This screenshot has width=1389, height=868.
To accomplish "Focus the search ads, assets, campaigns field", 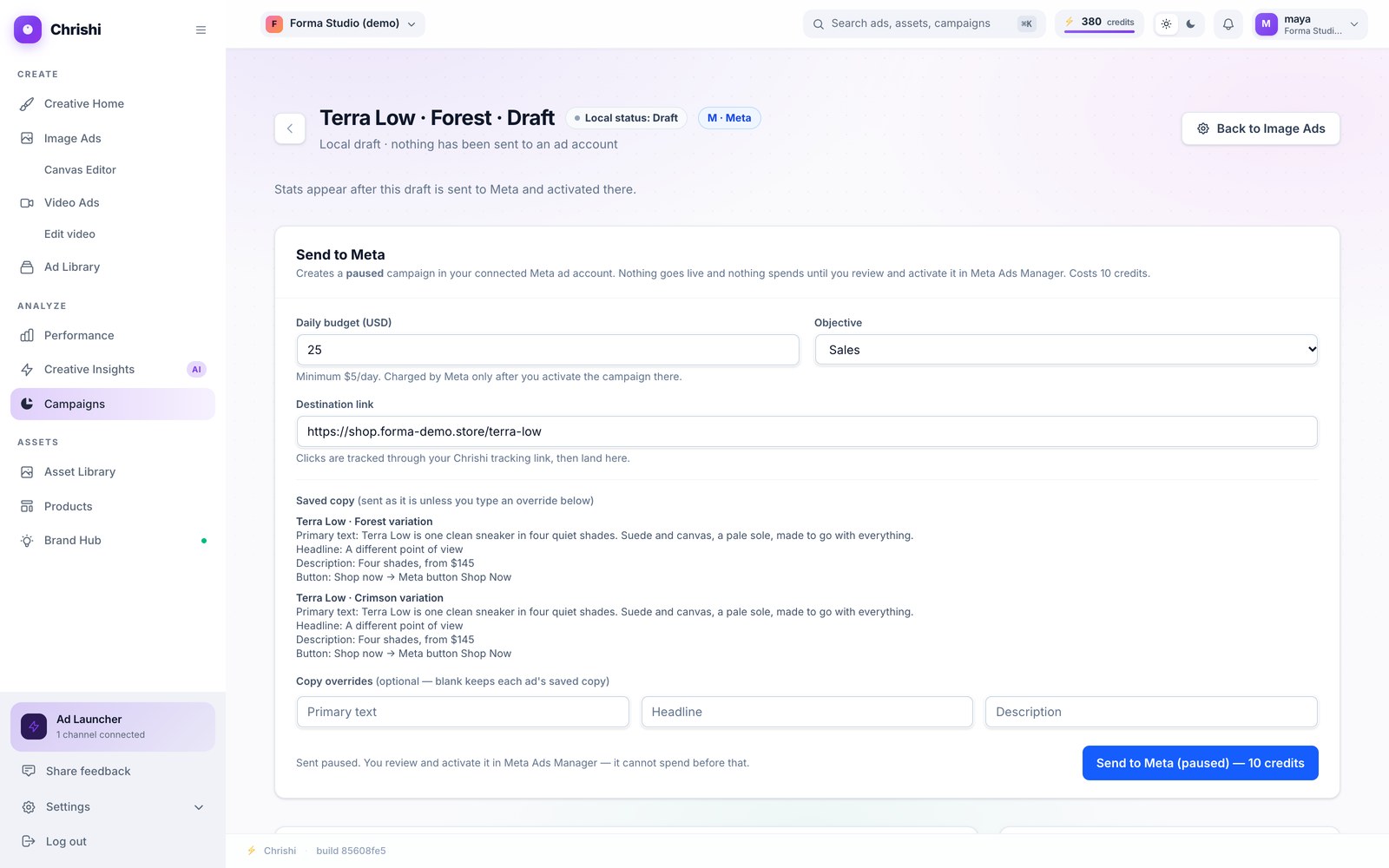I will [924, 24].
